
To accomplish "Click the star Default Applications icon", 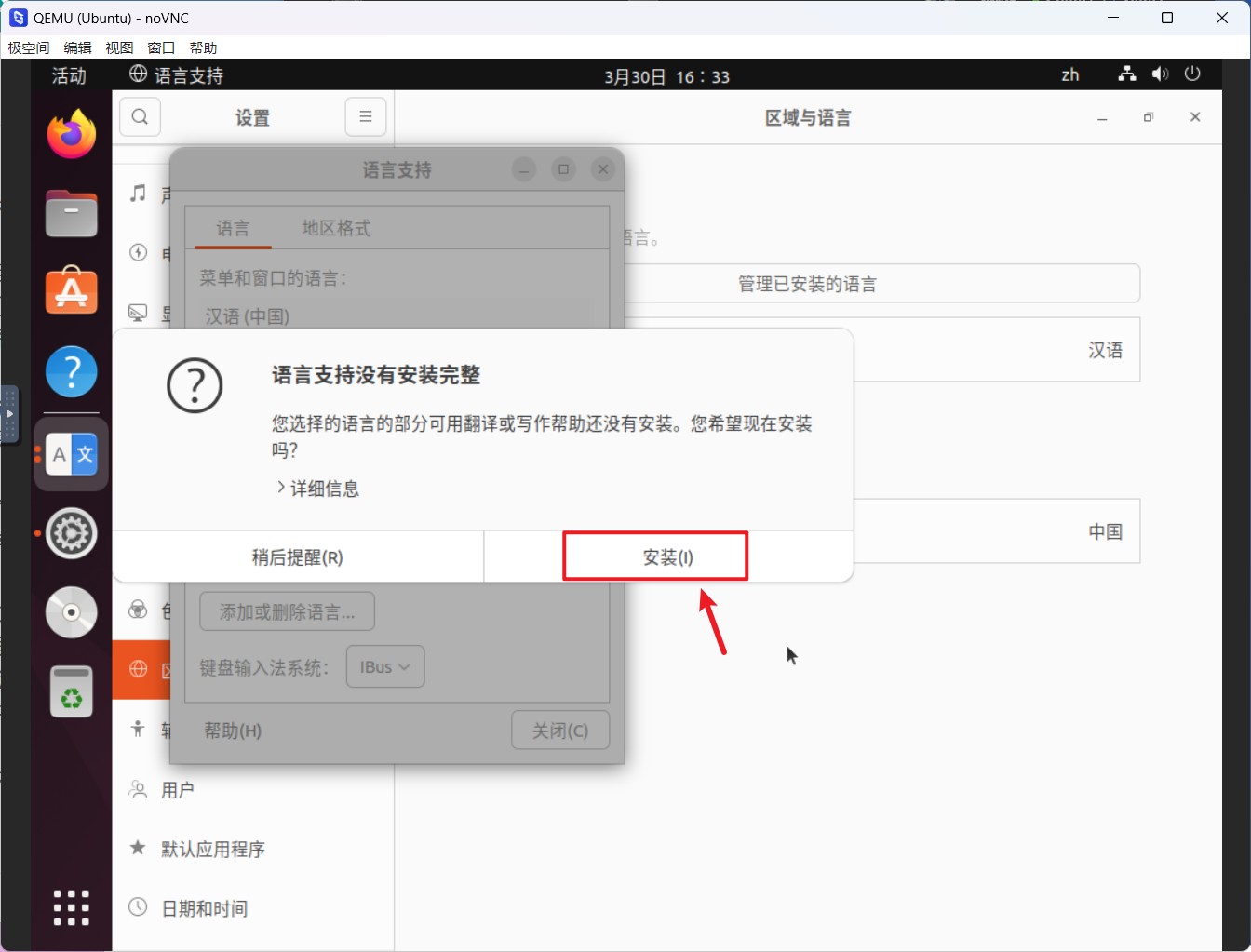I will tap(138, 848).
